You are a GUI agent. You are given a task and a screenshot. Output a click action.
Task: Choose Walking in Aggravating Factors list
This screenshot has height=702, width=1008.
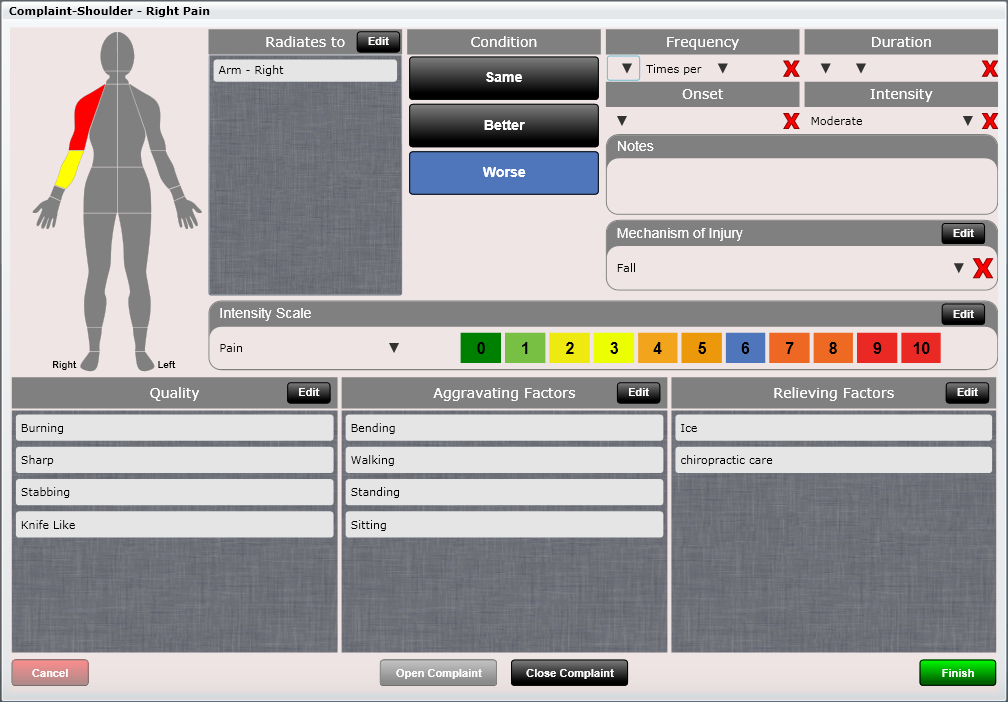[x=504, y=460]
